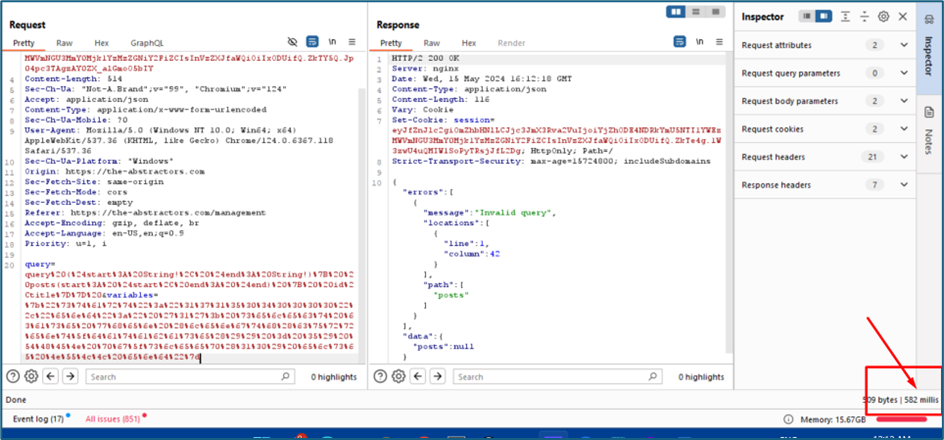Screen dimensions: 944x440
Task: Click the '21' count badge on Request headers
Action: click(873, 156)
